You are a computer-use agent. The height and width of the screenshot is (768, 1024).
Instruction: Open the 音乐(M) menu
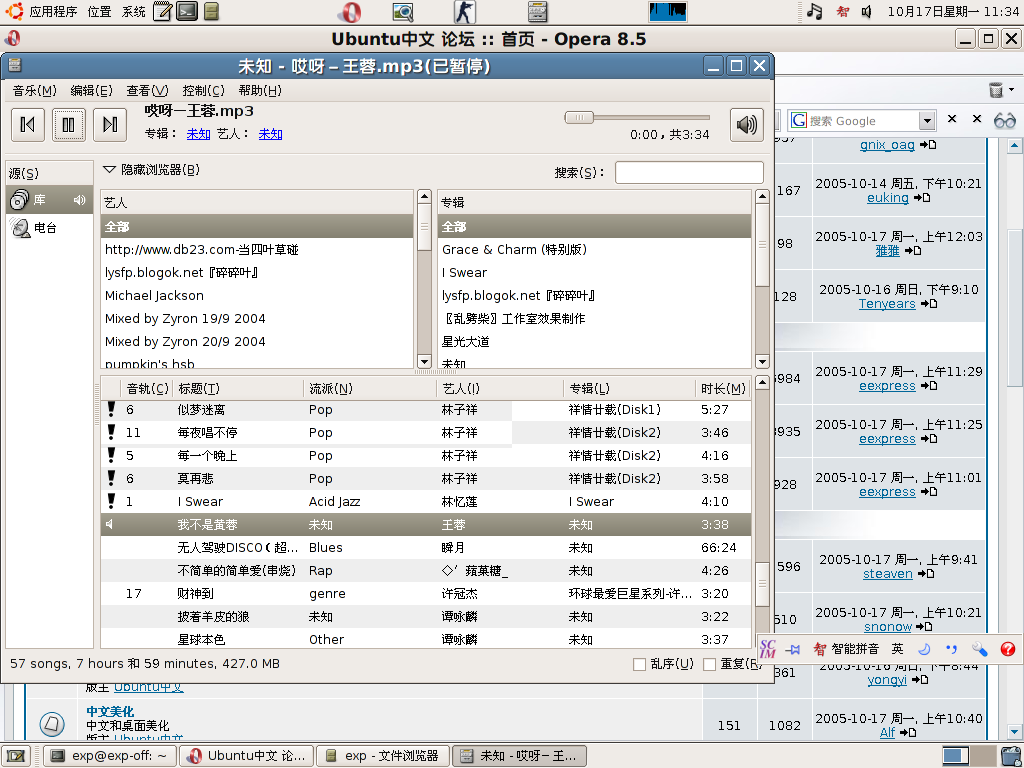pos(35,90)
